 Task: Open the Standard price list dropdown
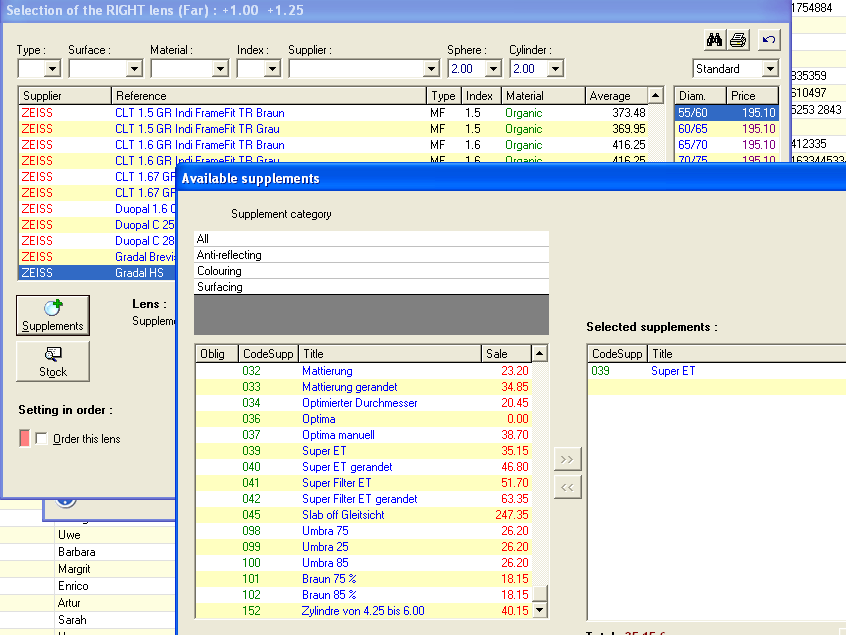(x=769, y=69)
